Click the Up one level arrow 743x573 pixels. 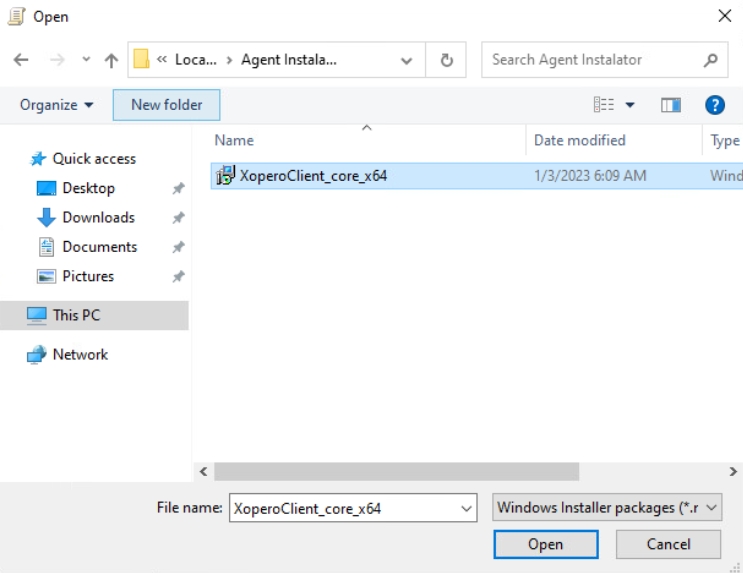[x=111, y=60]
